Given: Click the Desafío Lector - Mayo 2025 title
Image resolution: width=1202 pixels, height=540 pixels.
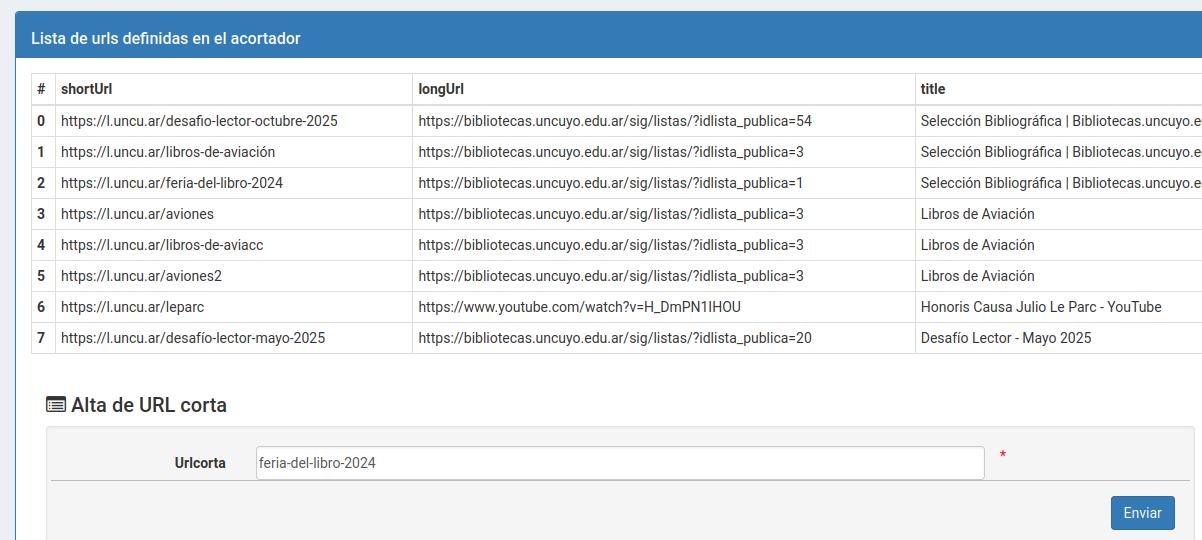Looking at the screenshot, I should tap(1005, 338).
